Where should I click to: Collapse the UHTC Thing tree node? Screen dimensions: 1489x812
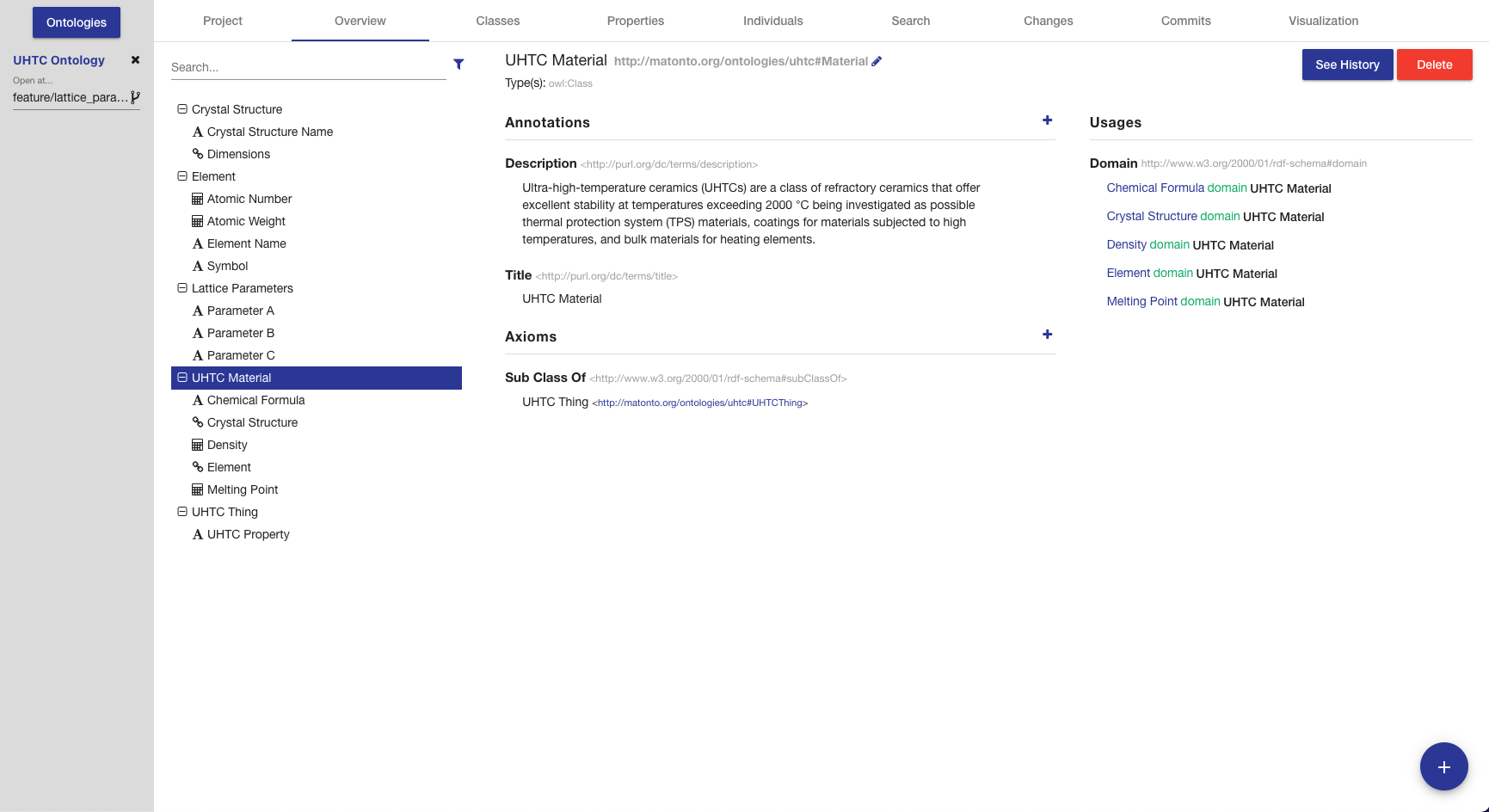(x=182, y=511)
